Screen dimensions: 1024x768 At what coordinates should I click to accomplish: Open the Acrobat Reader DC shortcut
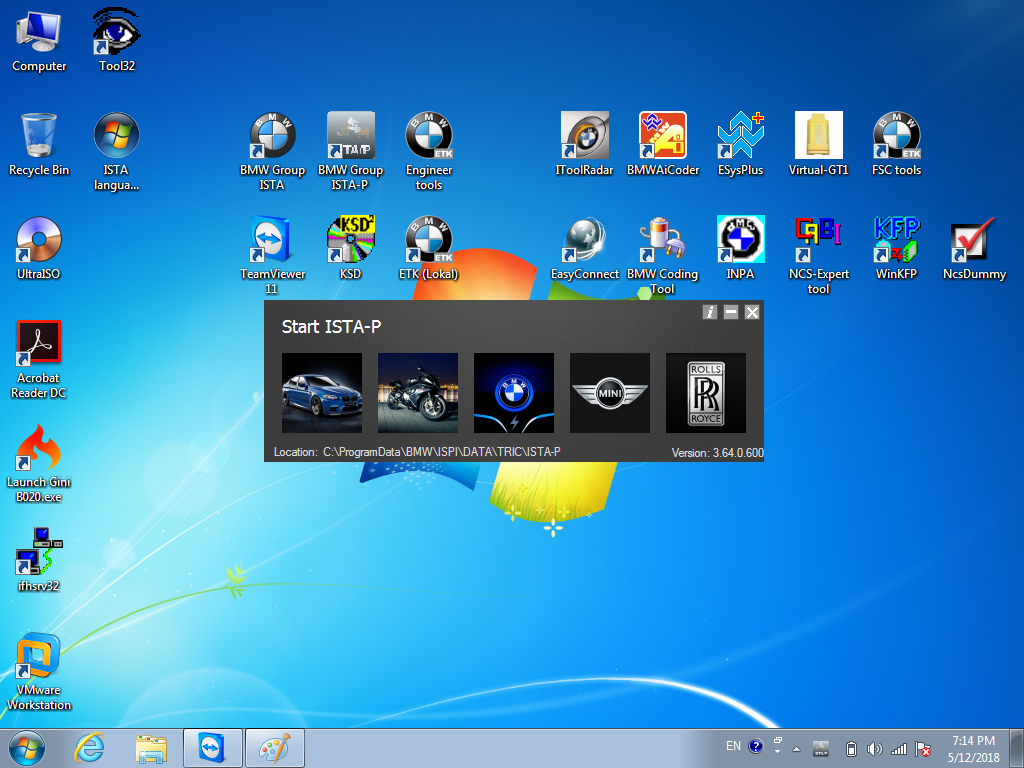tap(39, 359)
